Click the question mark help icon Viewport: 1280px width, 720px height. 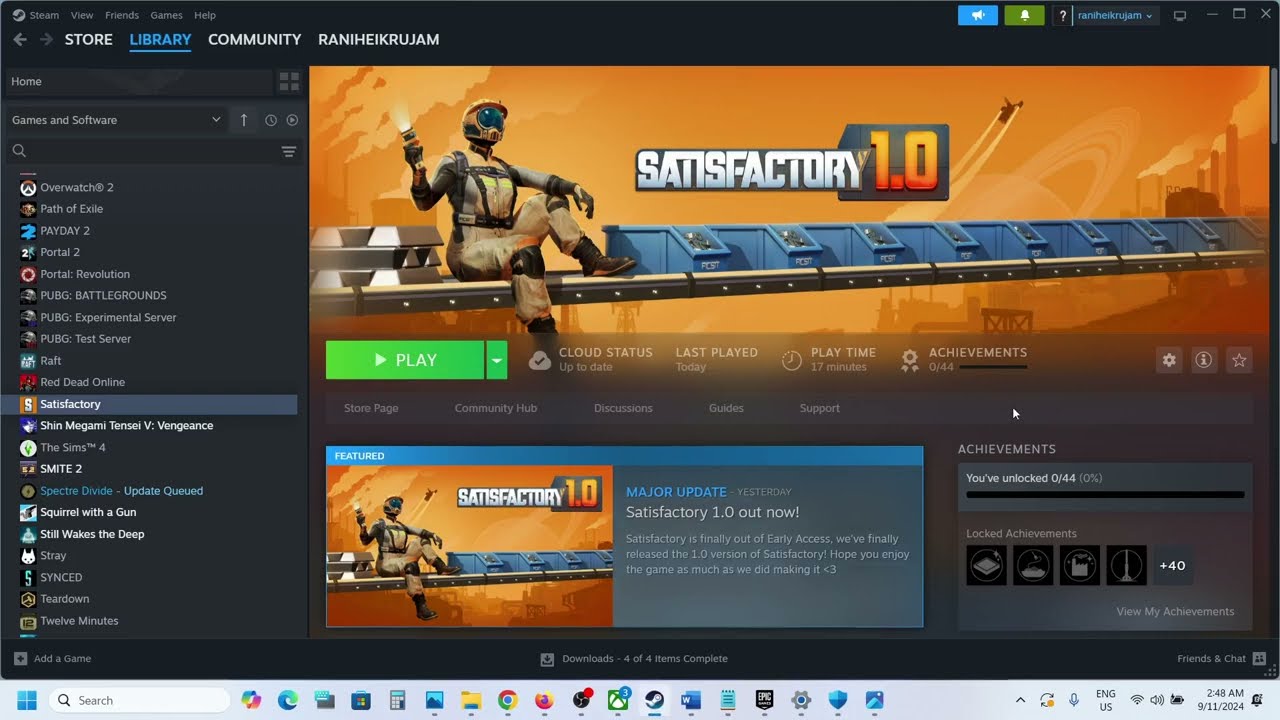point(1063,16)
